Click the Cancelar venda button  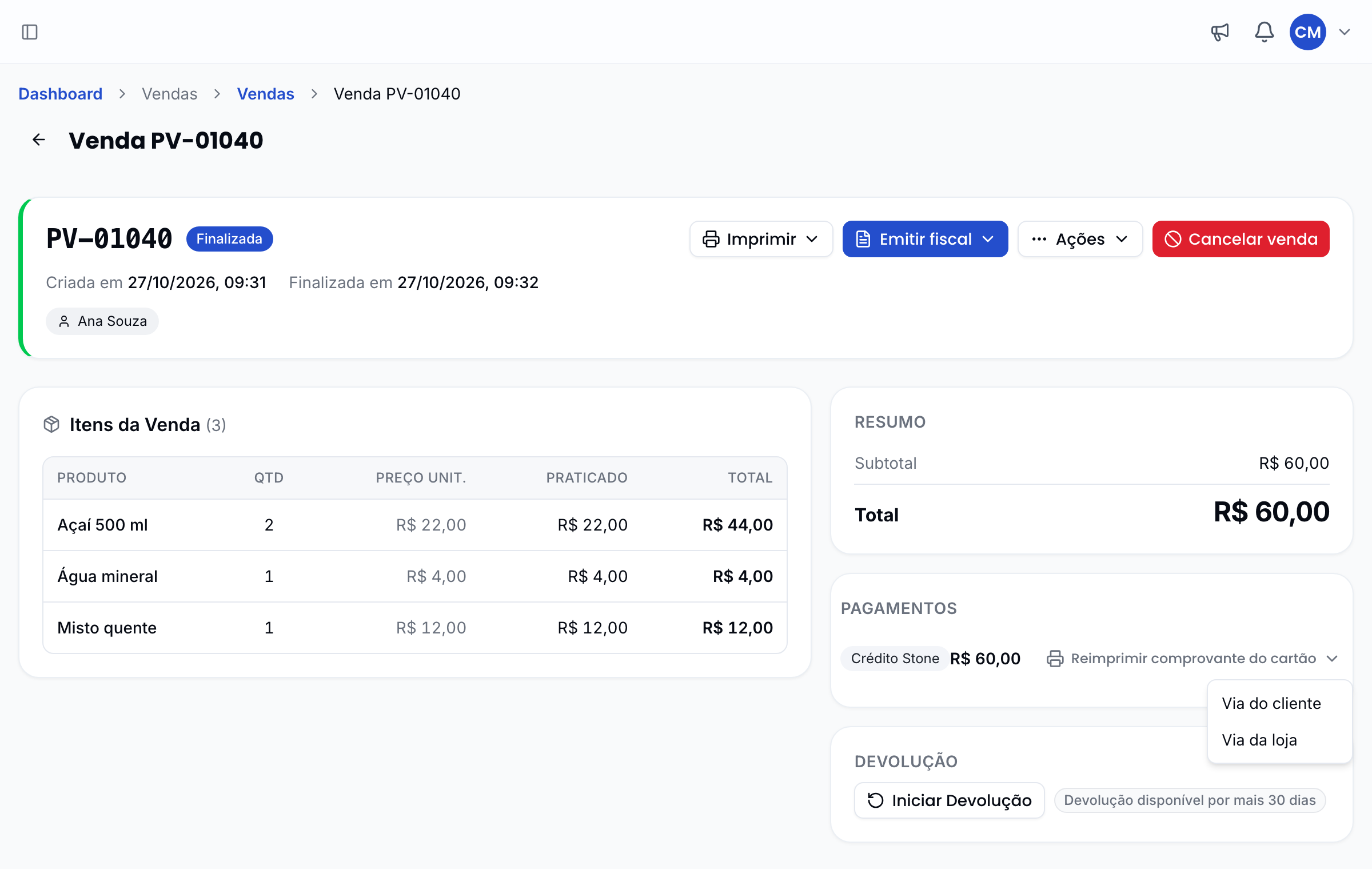click(x=1241, y=239)
